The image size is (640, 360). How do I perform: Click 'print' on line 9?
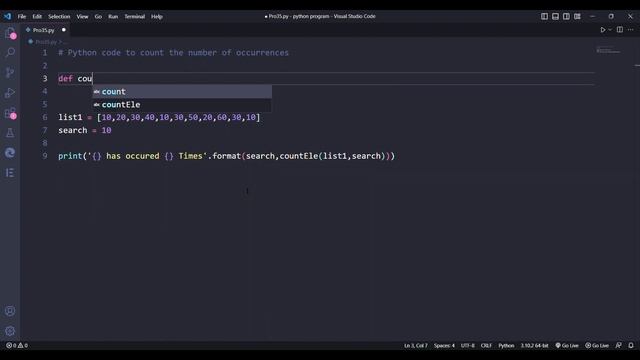pos(70,156)
